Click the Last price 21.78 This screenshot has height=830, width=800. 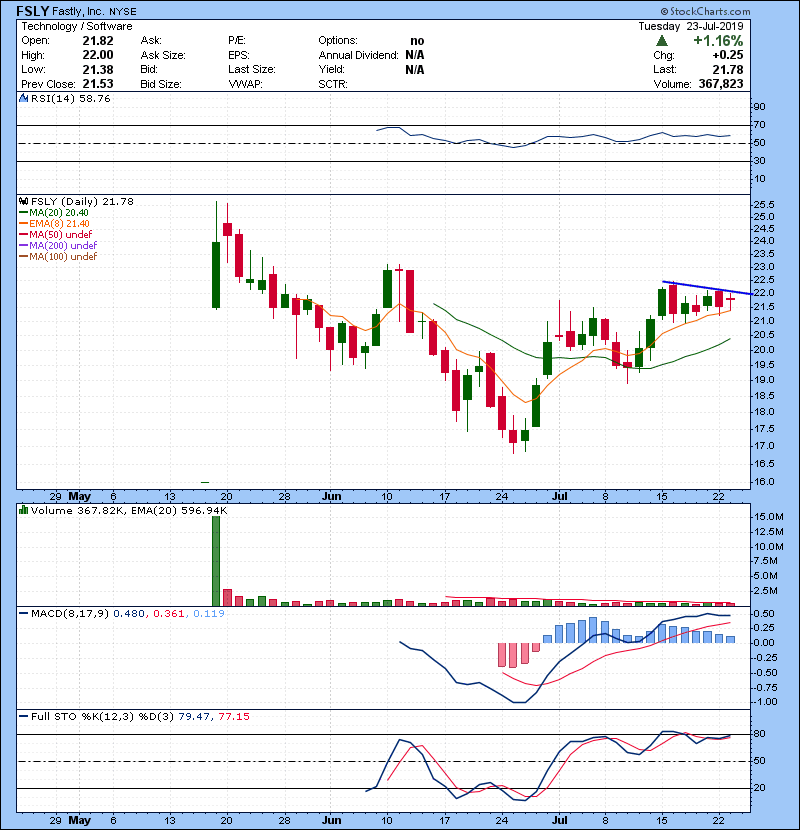pyautogui.click(x=728, y=69)
